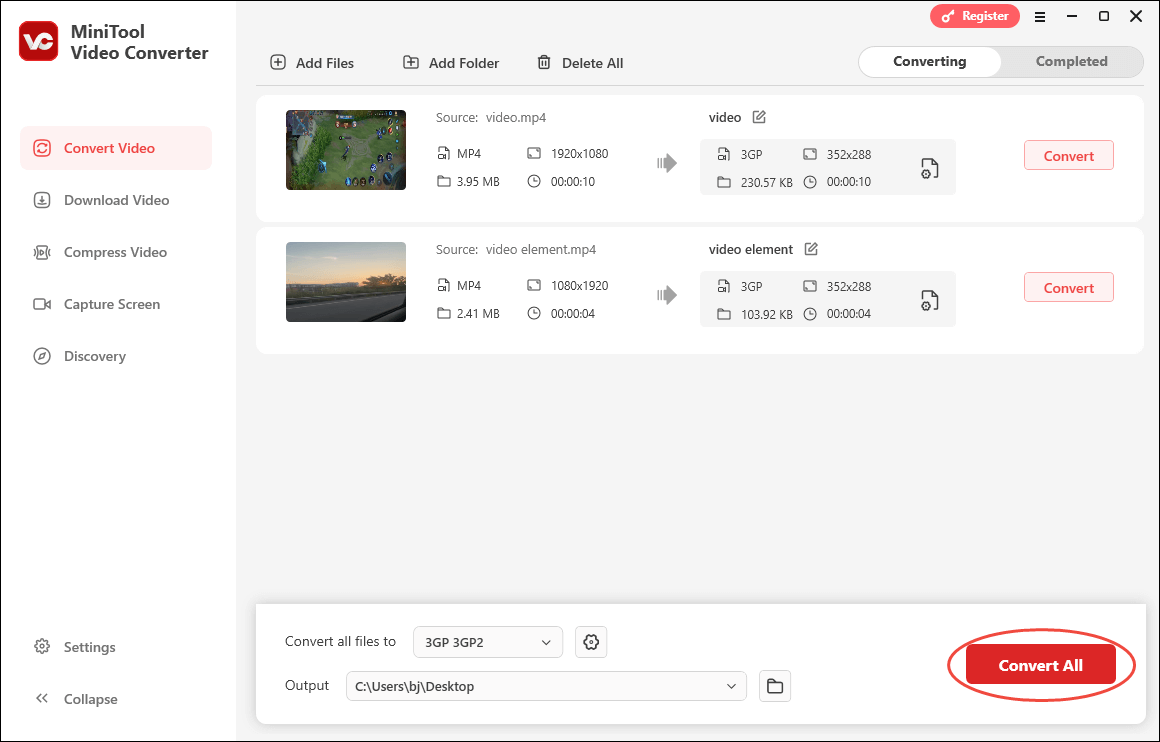Click the video element.mp4 sunset thumbnail
1160x742 pixels.
(x=345, y=282)
